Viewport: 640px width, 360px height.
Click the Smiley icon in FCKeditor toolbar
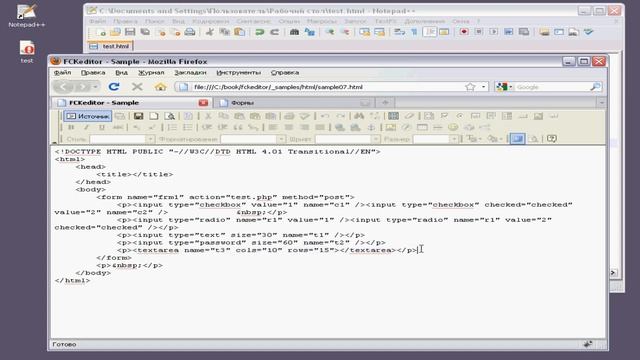pos(453,128)
